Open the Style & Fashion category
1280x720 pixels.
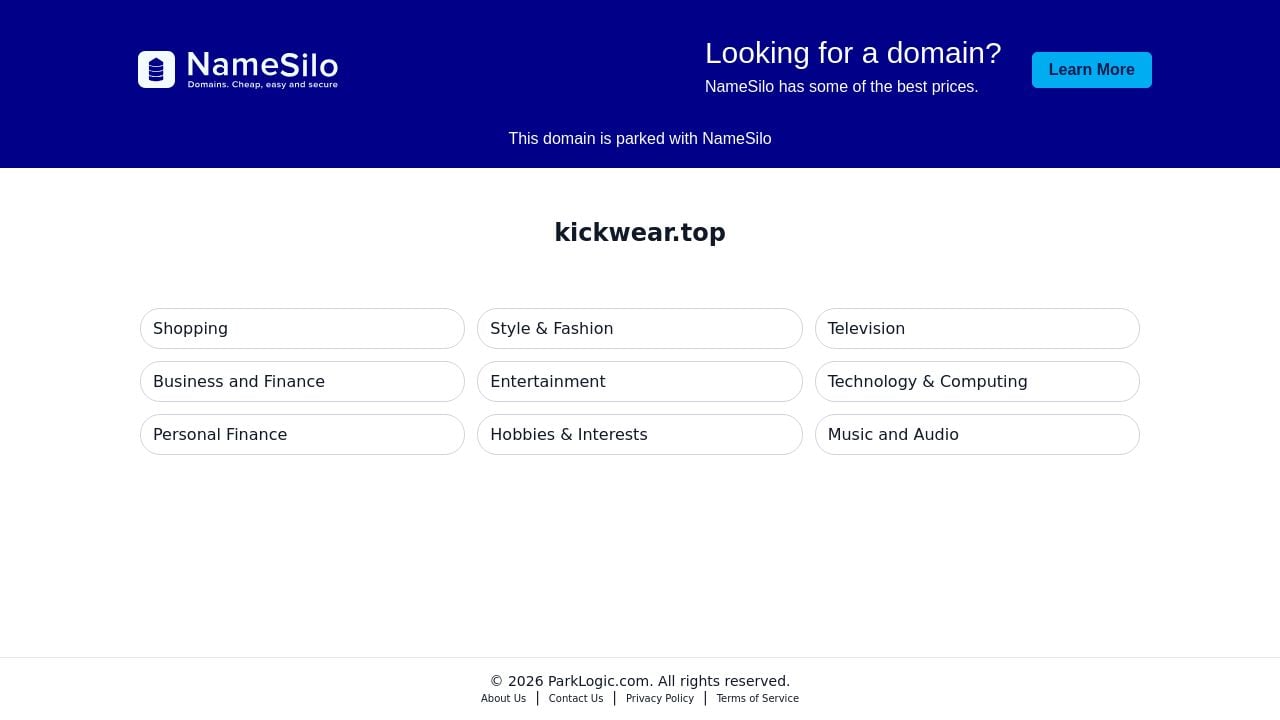tap(640, 328)
